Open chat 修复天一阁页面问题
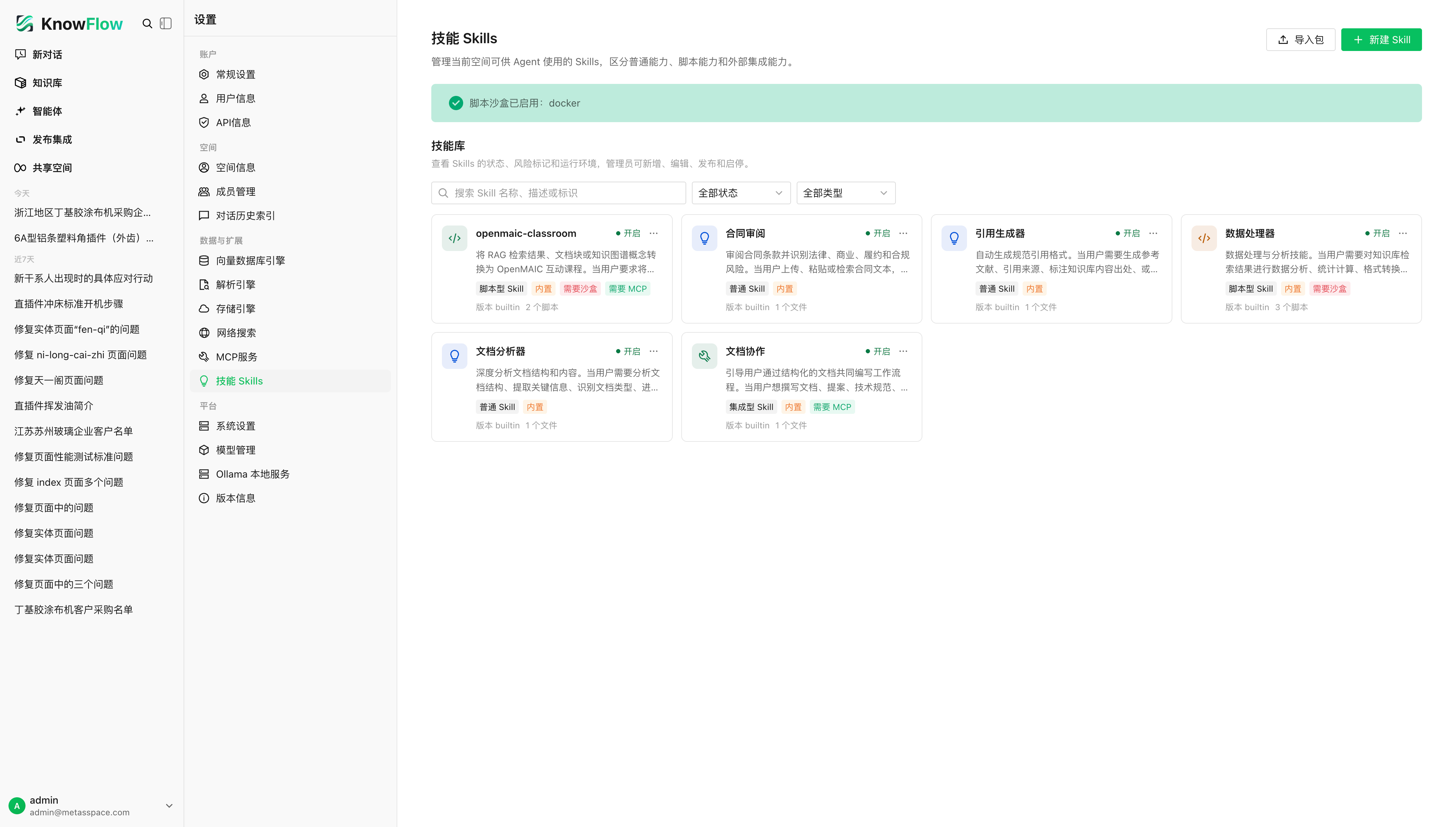 coord(59,381)
